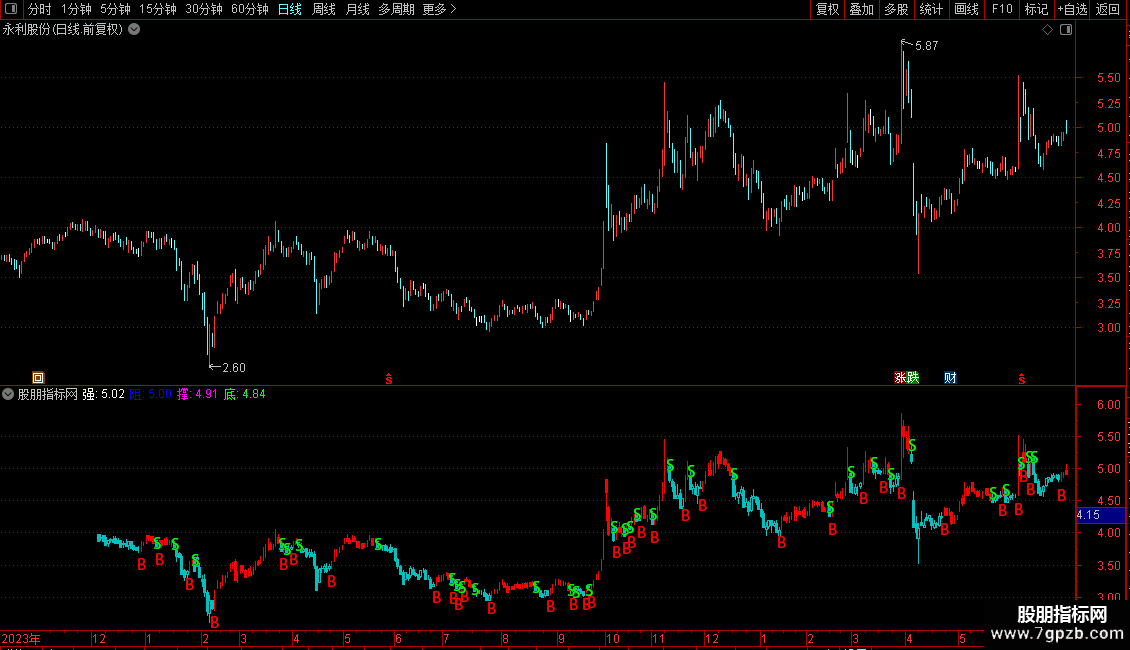Click the orange 回 marker icon
1130x650 pixels.
tap(38, 378)
